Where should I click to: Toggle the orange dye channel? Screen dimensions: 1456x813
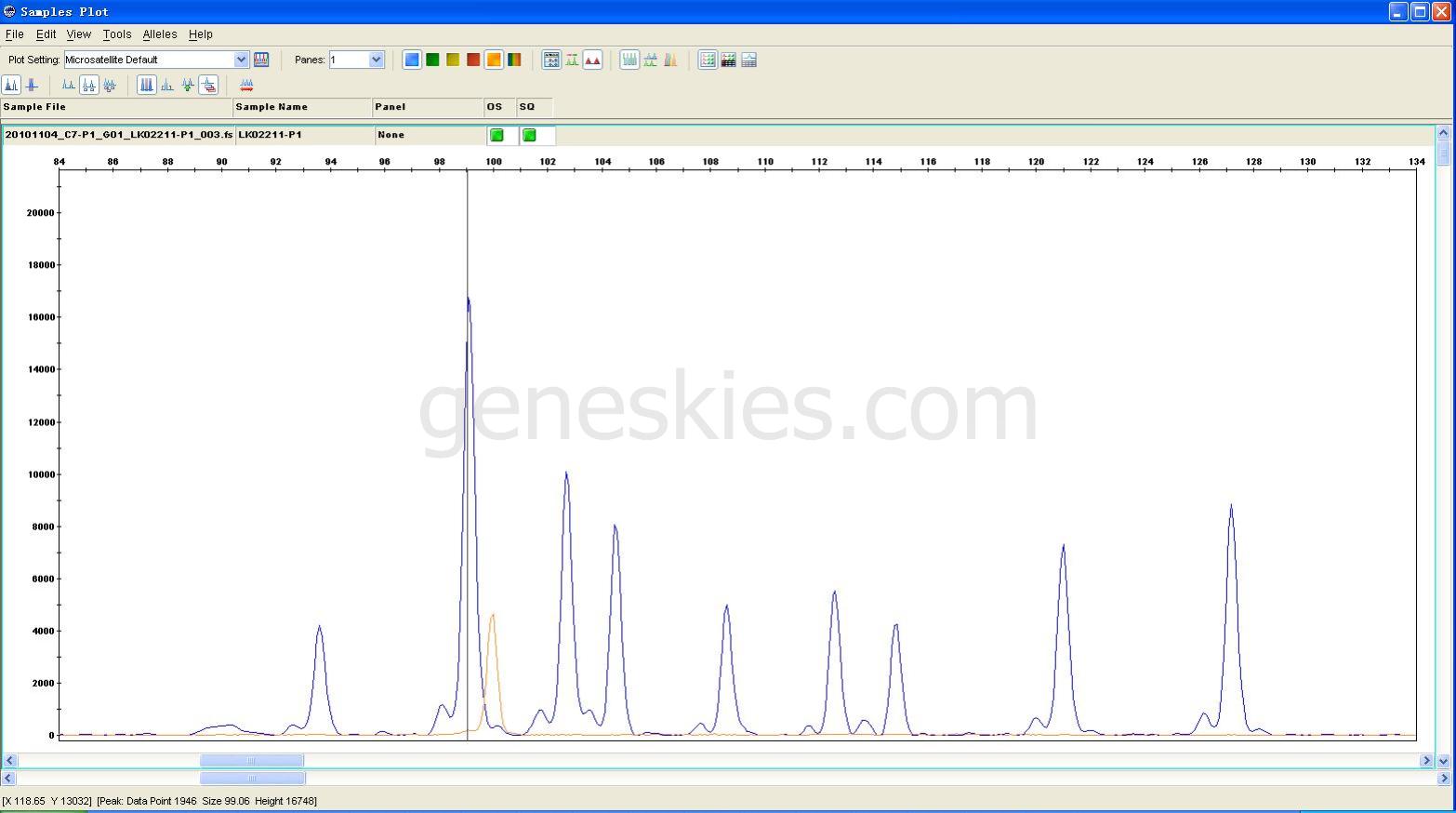point(494,60)
